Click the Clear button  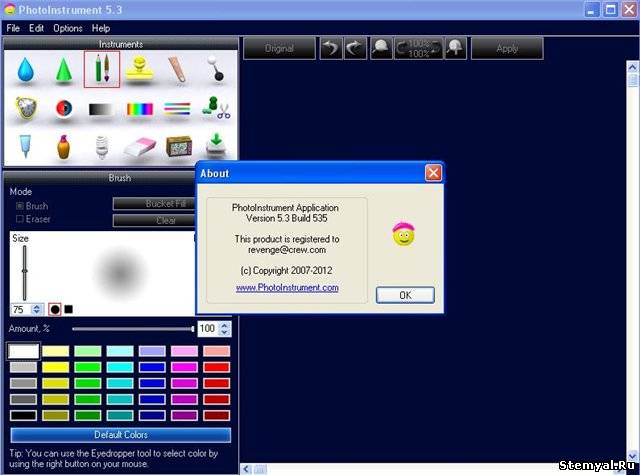coord(154,220)
